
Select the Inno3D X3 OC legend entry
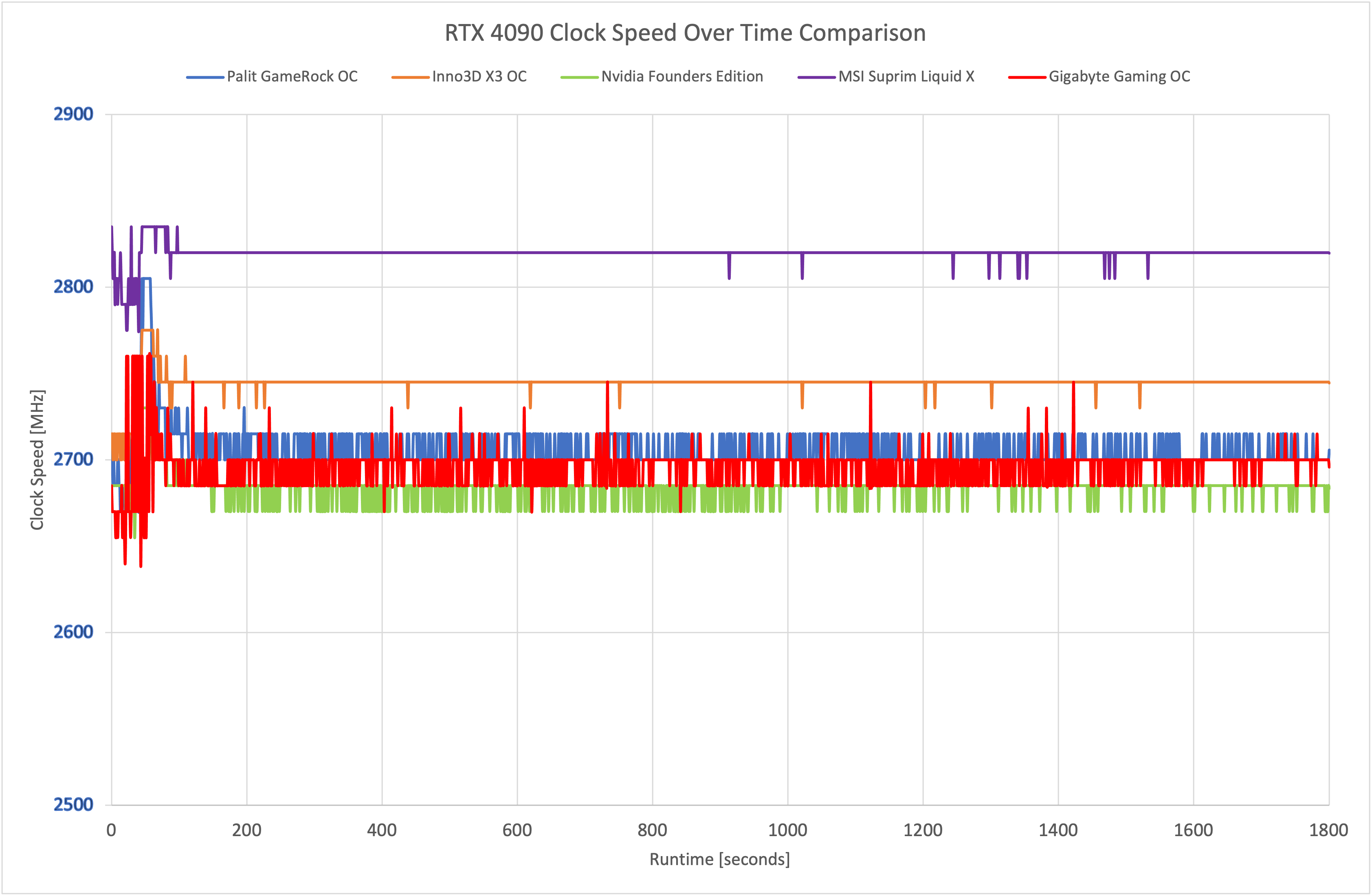tap(479, 77)
